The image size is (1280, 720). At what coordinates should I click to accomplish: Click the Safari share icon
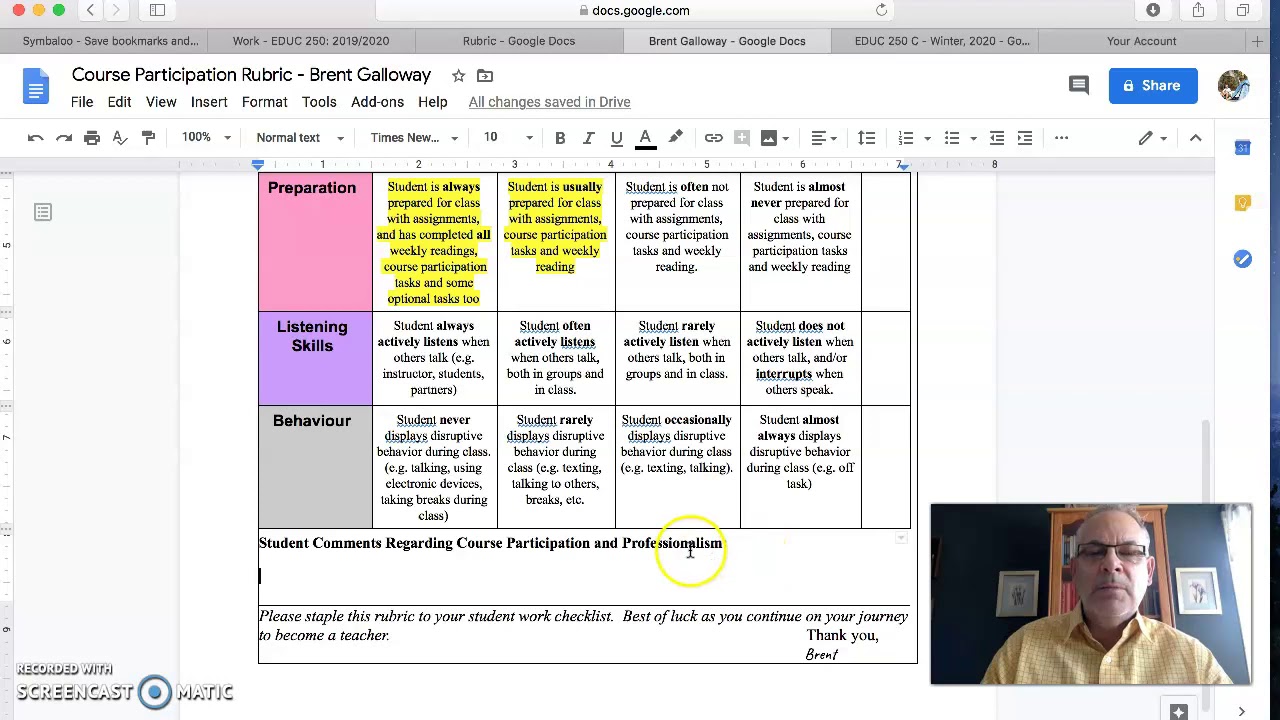click(x=1198, y=10)
